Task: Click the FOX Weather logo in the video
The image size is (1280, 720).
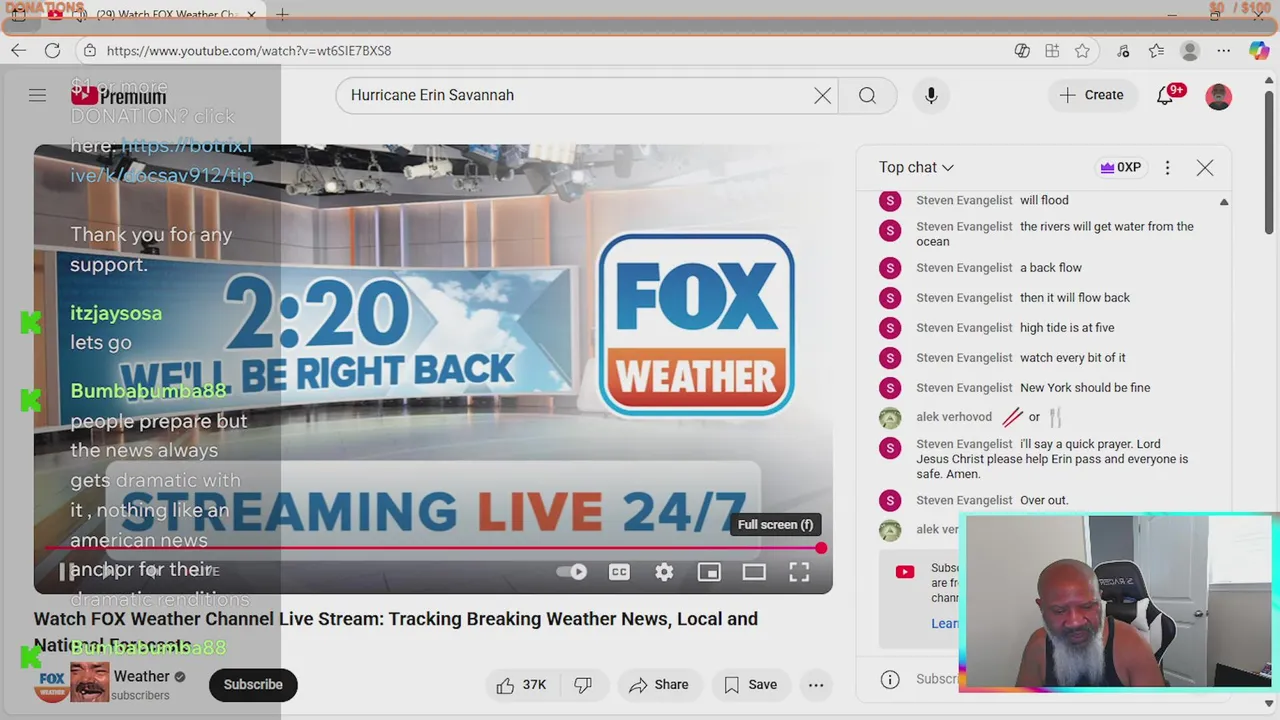Action: click(697, 325)
